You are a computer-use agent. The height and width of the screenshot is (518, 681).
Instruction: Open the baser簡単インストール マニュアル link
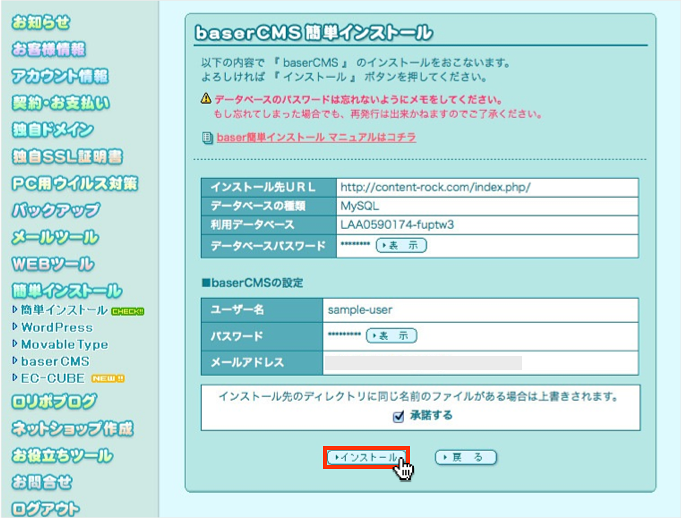point(316,138)
